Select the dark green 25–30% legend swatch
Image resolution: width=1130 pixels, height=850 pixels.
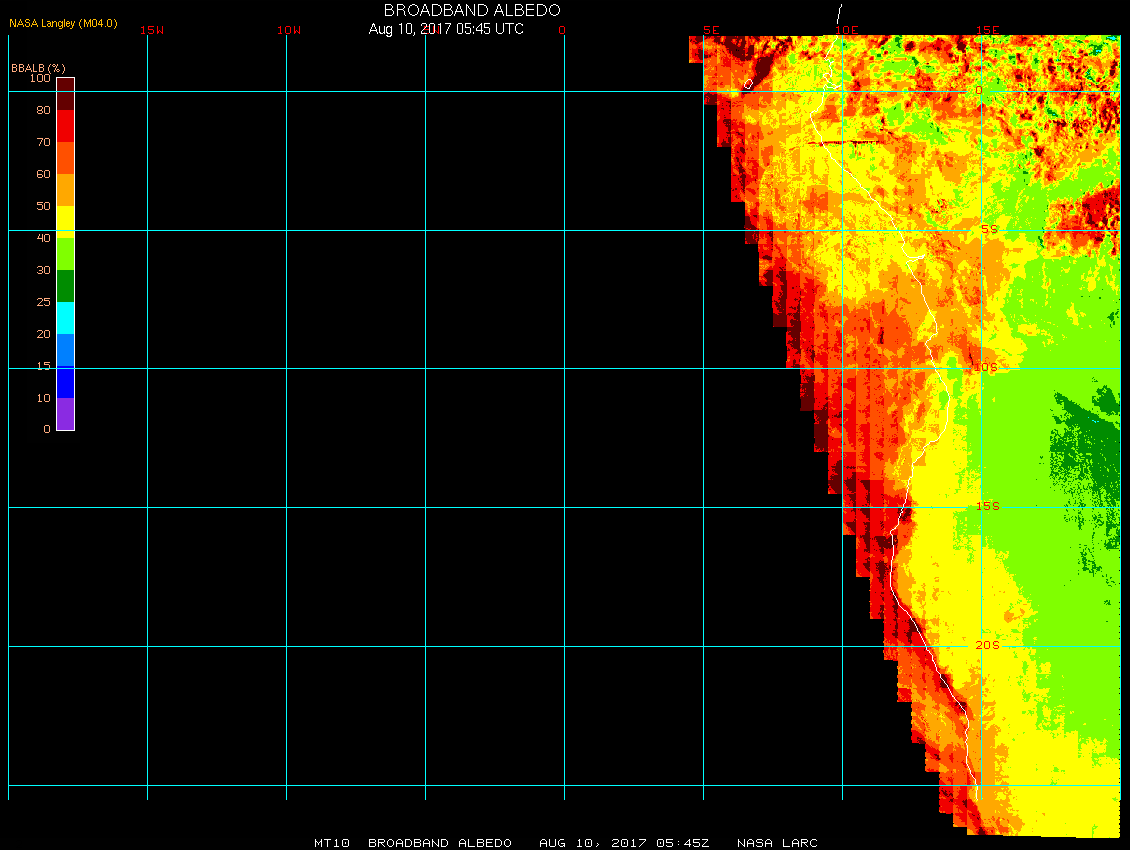65,286
